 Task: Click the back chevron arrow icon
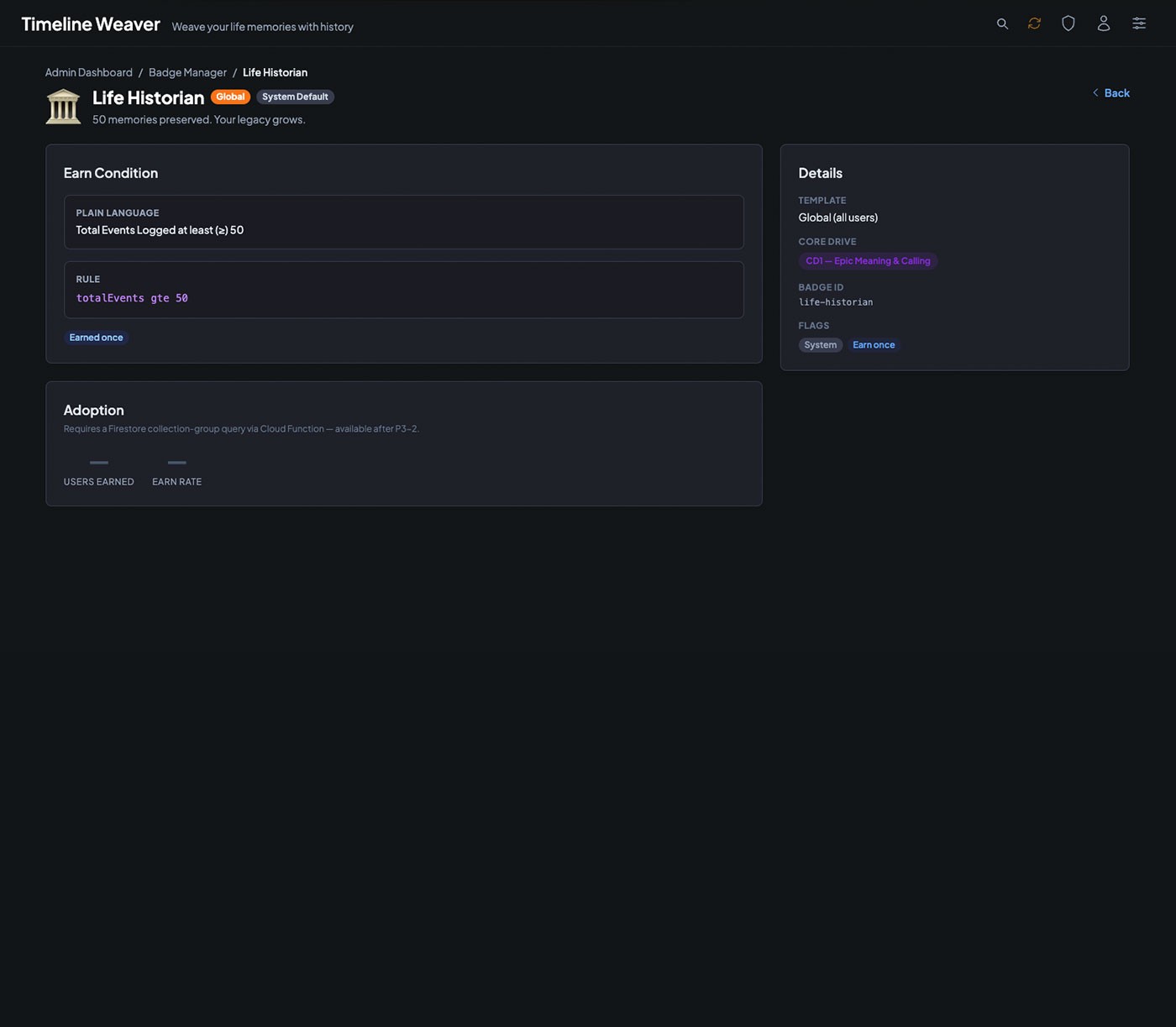click(x=1095, y=92)
